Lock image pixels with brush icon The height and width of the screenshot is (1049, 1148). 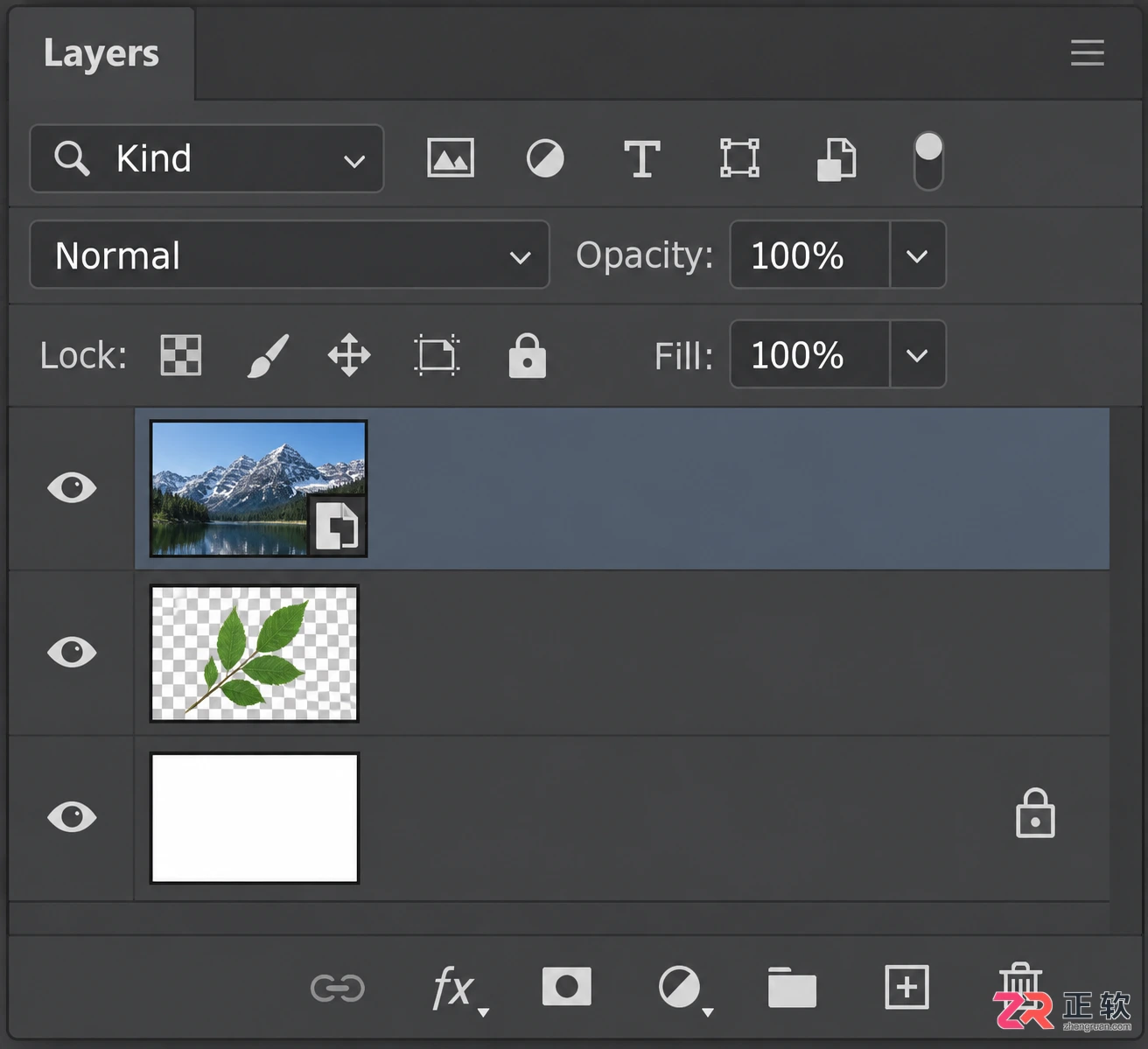[x=268, y=355]
